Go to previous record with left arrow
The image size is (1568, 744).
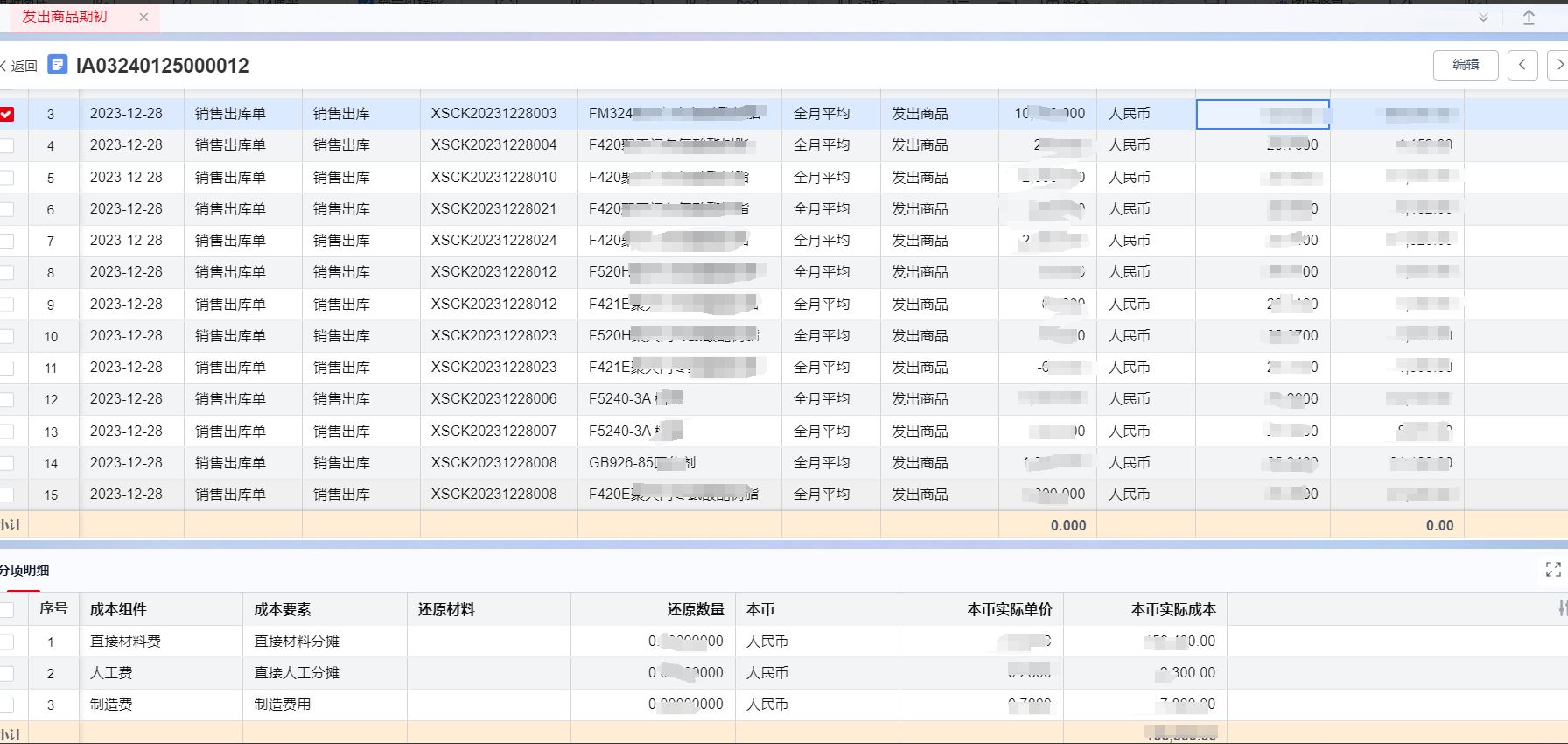click(1522, 65)
